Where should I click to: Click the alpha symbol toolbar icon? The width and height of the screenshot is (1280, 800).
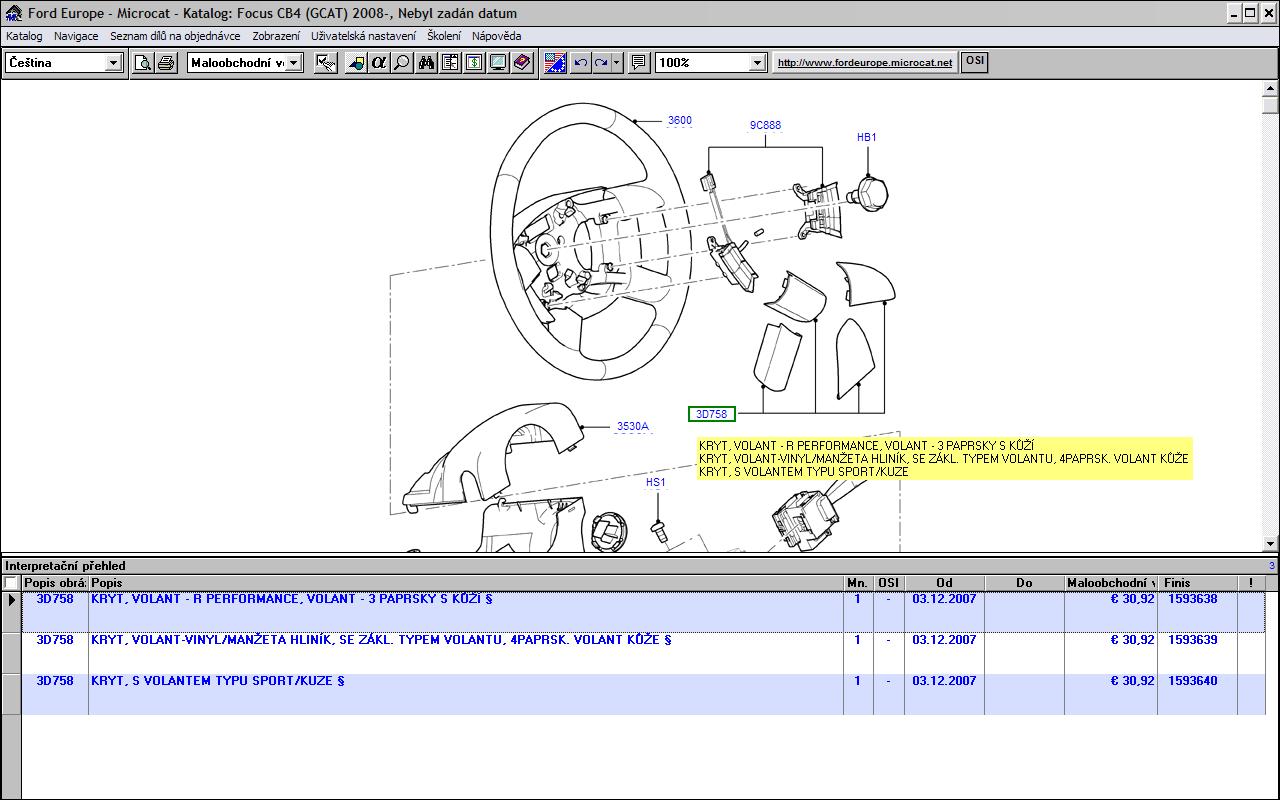378,63
